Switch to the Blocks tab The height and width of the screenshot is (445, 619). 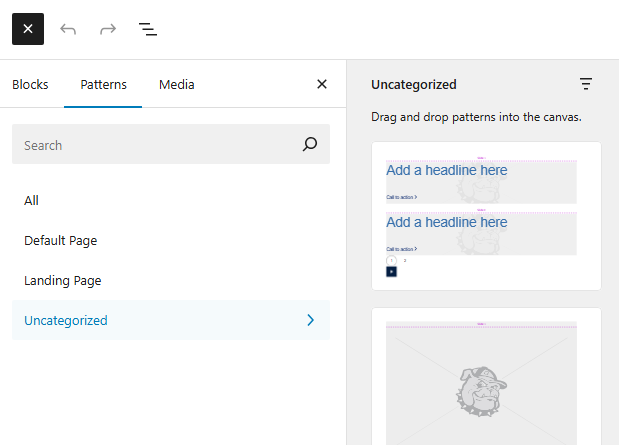tap(30, 84)
